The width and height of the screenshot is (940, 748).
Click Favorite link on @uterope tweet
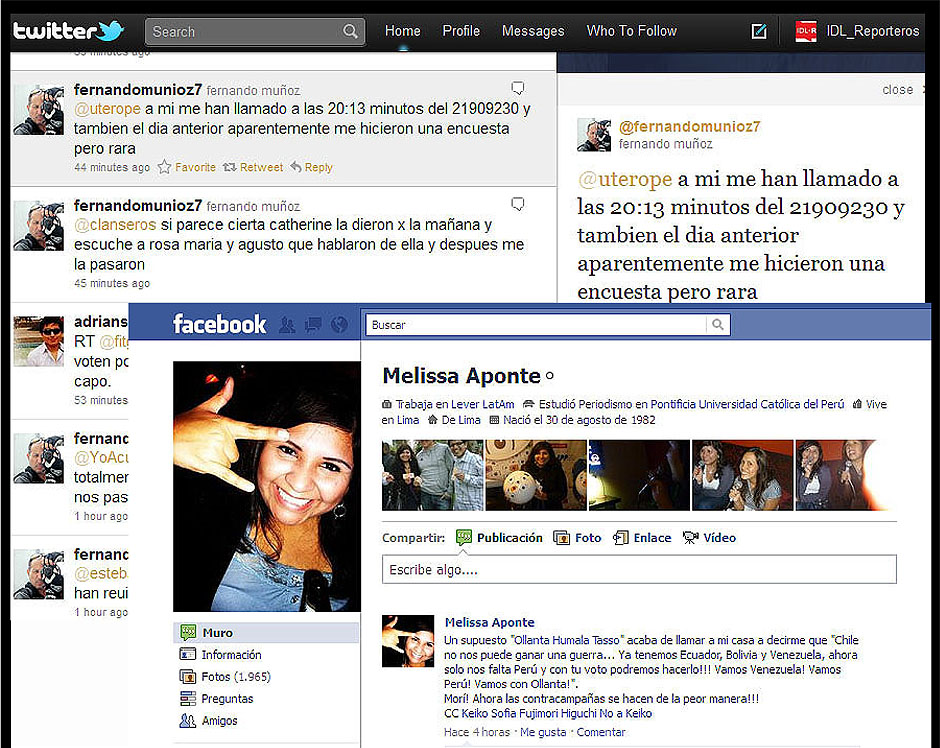pyautogui.click(x=195, y=167)
